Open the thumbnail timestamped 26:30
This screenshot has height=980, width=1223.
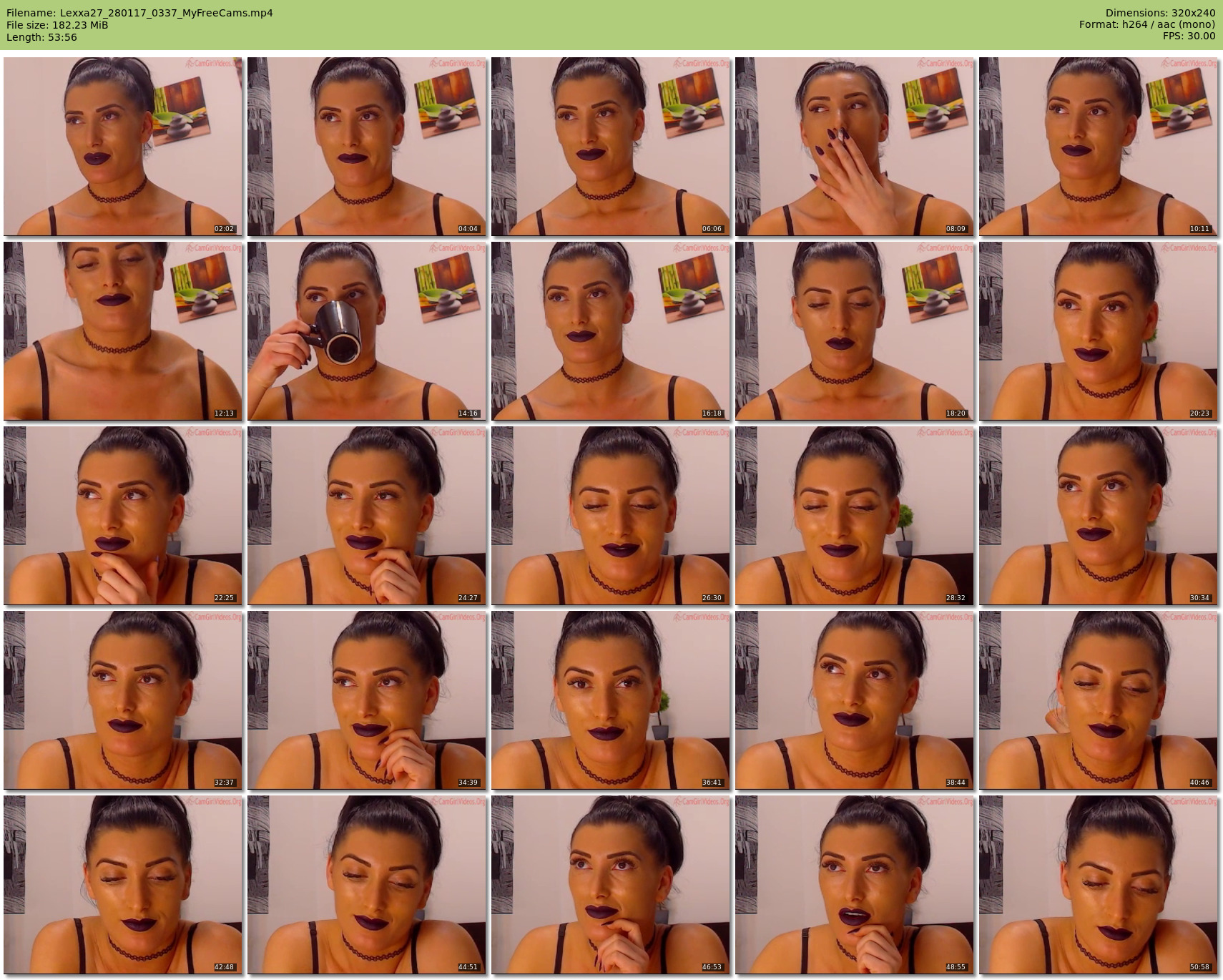coord(611,516)
